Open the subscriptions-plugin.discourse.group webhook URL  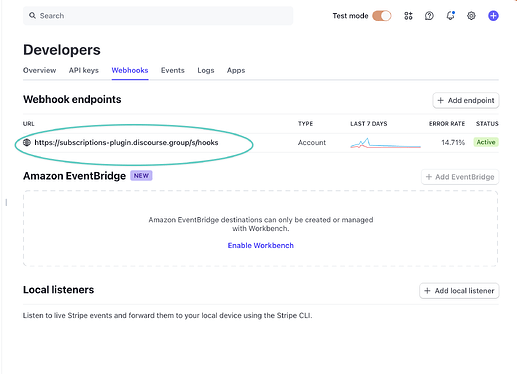tap(126, 142)
